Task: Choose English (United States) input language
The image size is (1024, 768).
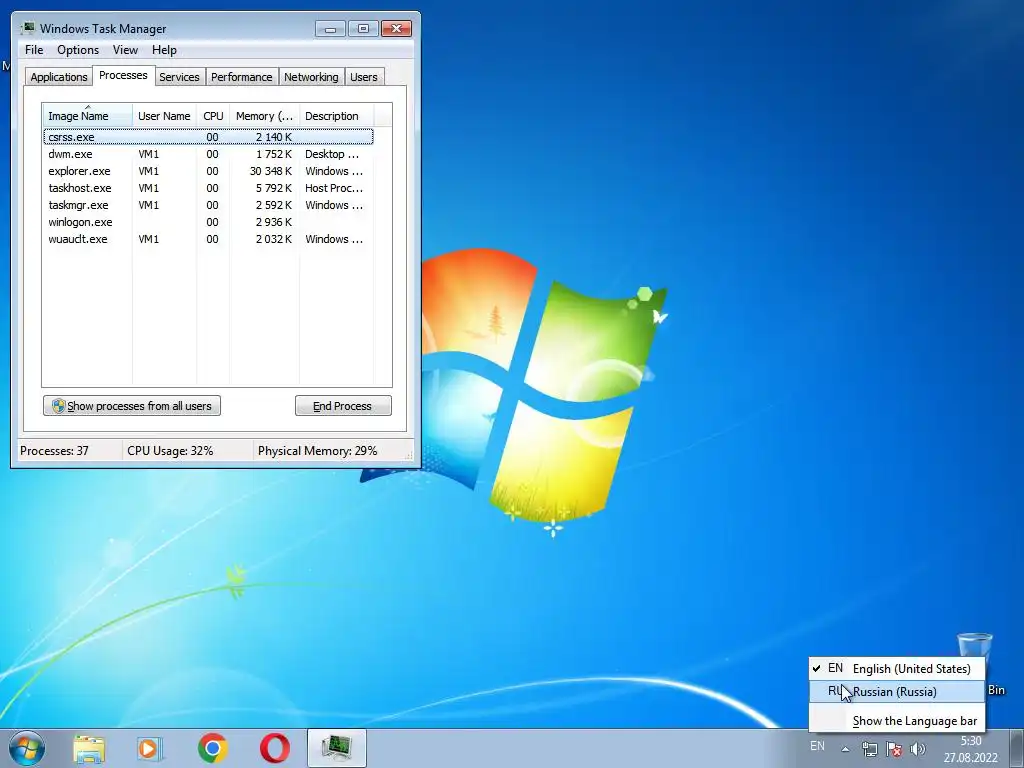Action: [897, 669]
